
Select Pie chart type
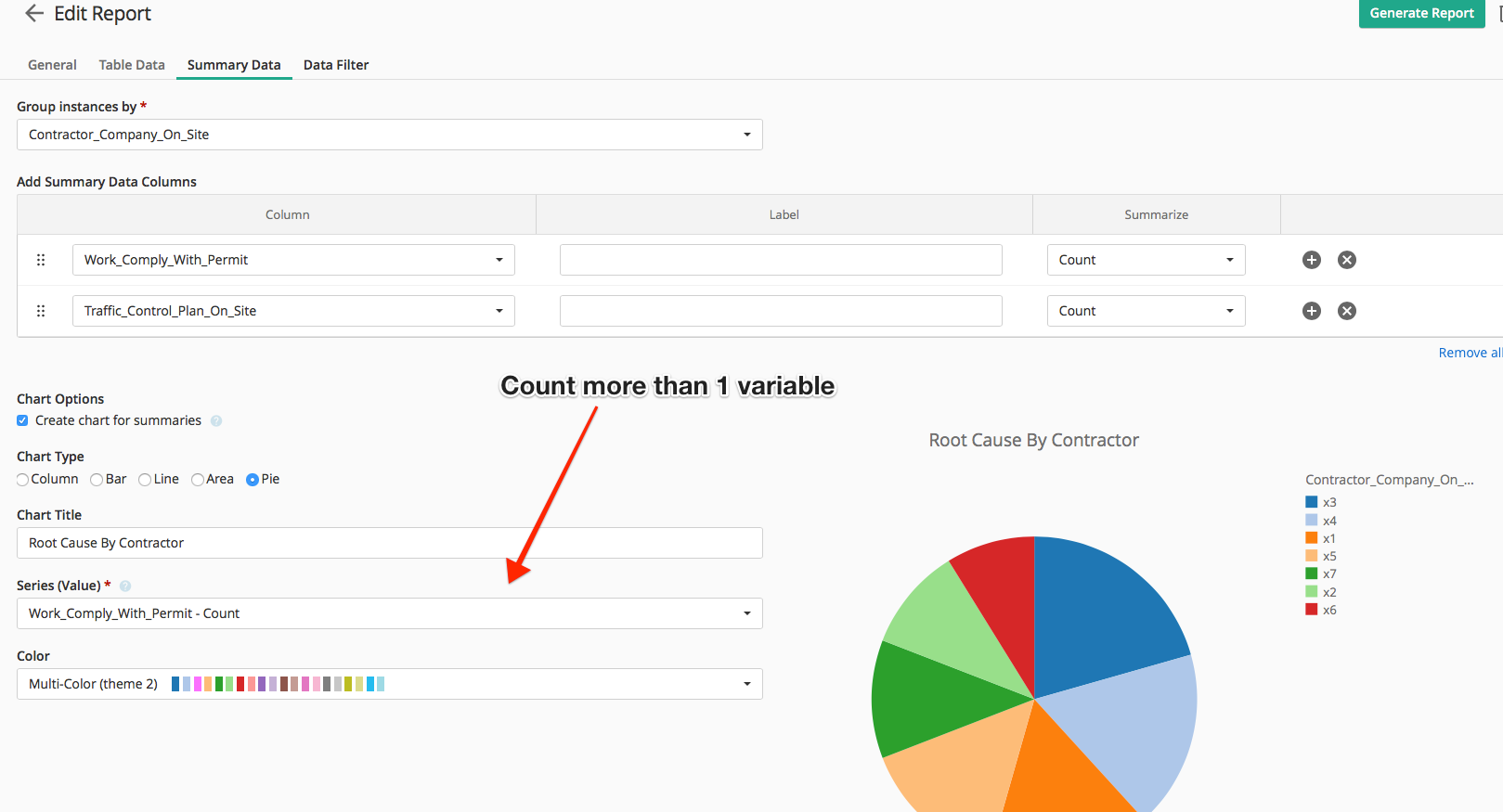point(253,480)
